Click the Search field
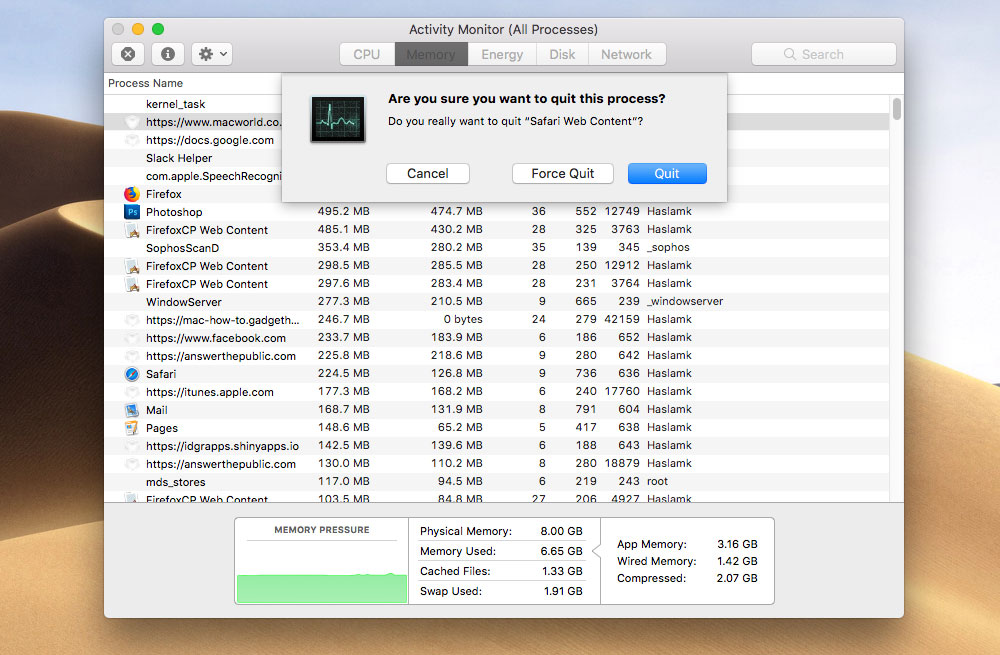Image resolution: width=1000 pixels, height=655 pixels. (x=823, y=54)
